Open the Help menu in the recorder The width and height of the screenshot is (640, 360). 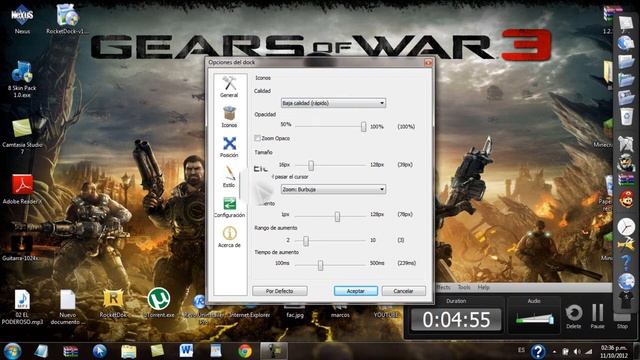(483, 287)
